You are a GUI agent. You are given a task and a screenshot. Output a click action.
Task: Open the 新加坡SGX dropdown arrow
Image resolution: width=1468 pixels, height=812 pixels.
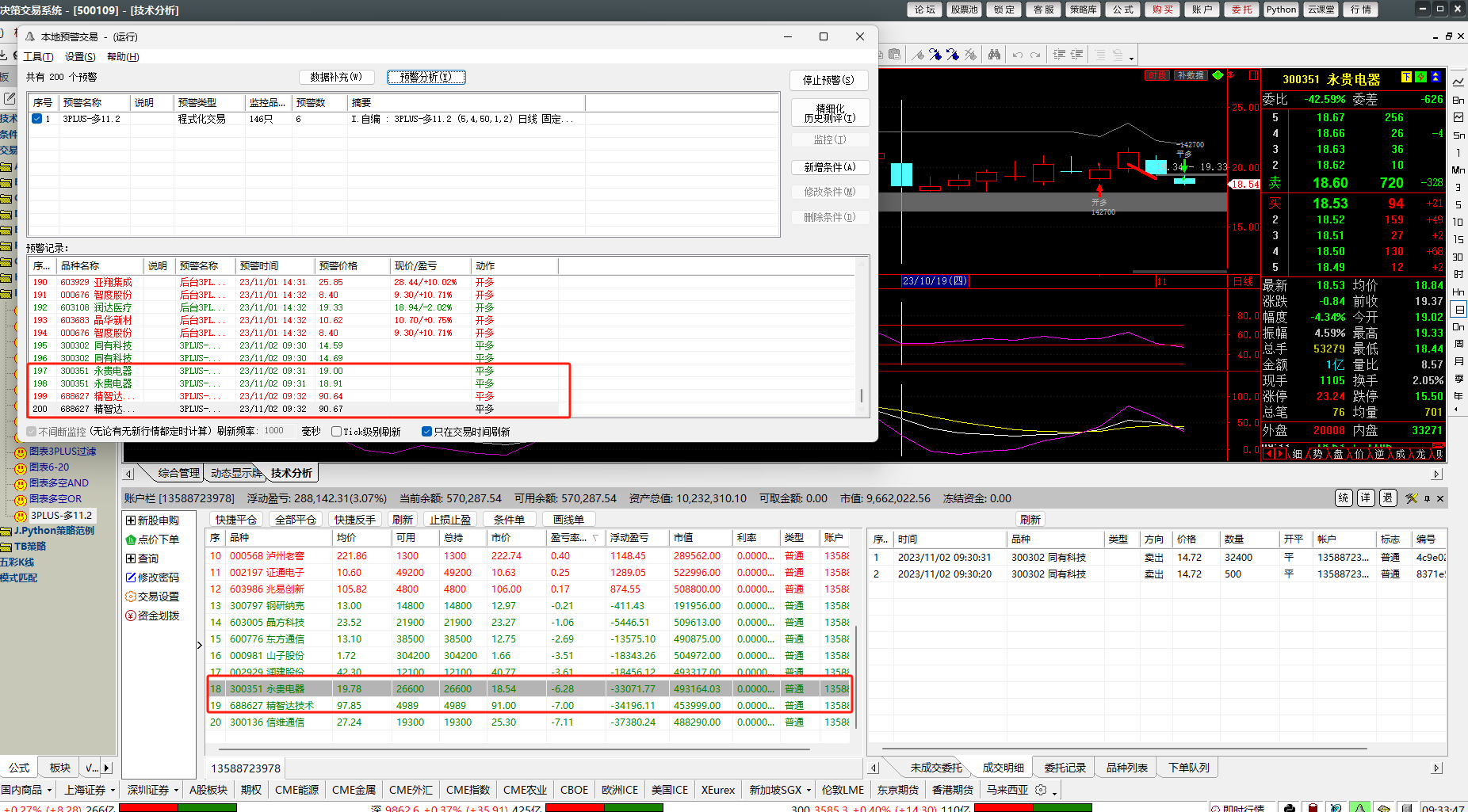click(x=809, y=790)
